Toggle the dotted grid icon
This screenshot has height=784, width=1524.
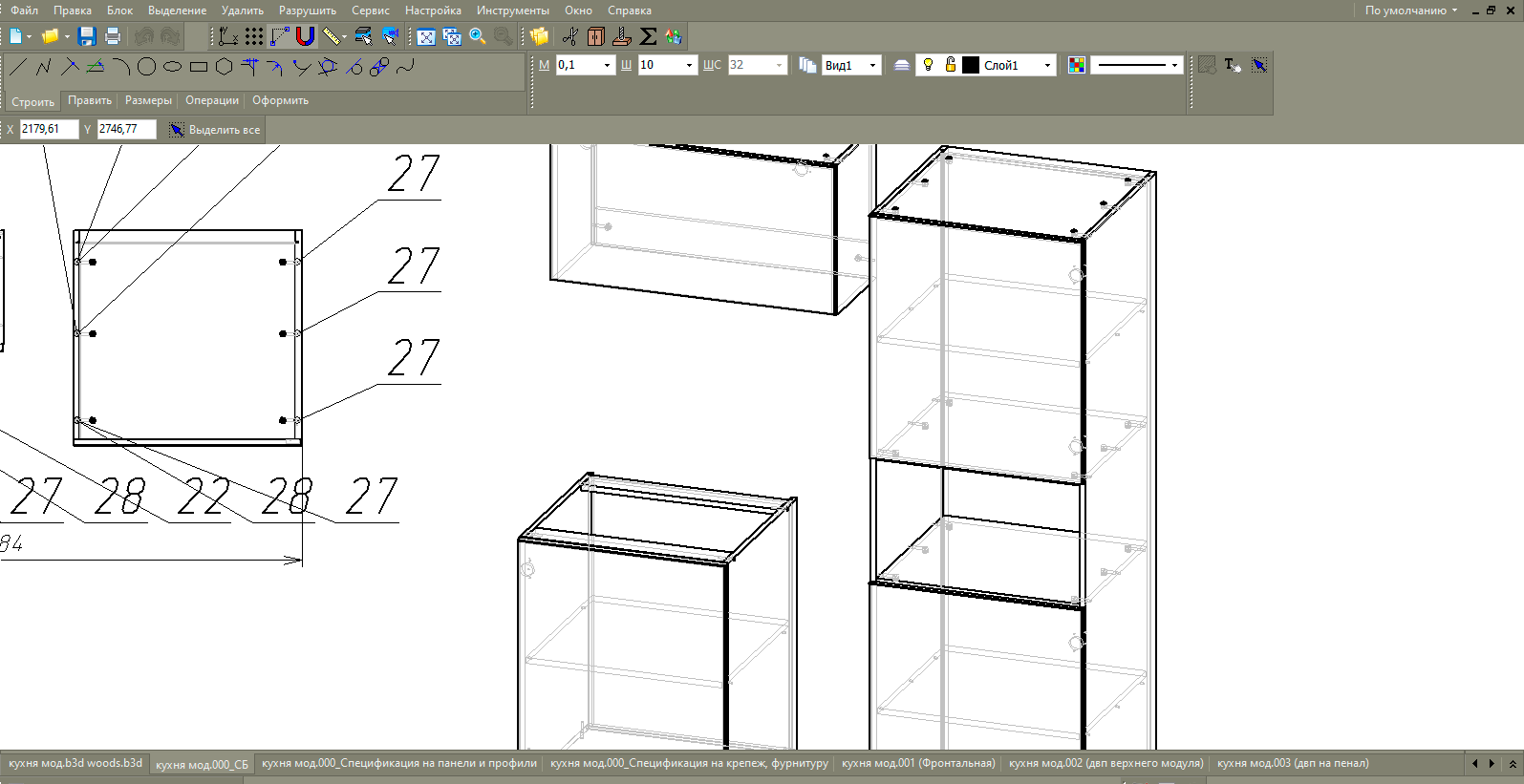(x=253, y=36)
